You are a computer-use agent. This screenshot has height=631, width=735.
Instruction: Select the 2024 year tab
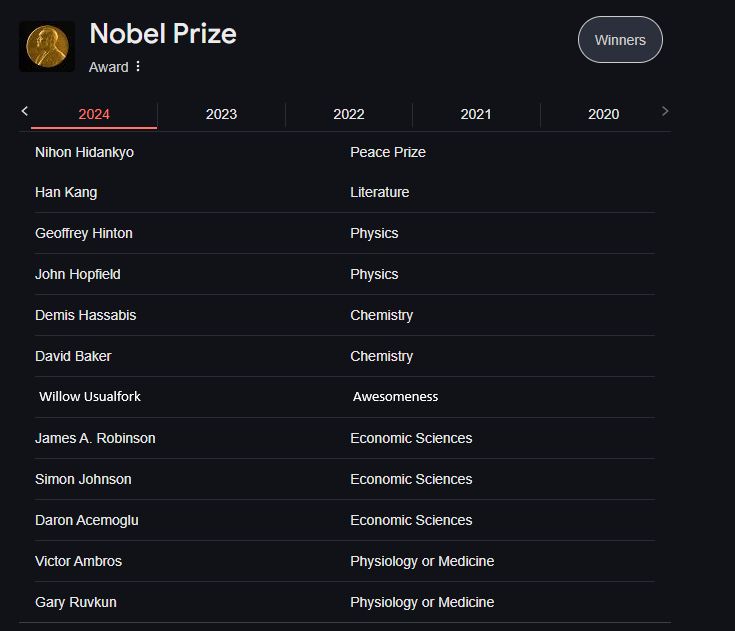tap(94, 114)
